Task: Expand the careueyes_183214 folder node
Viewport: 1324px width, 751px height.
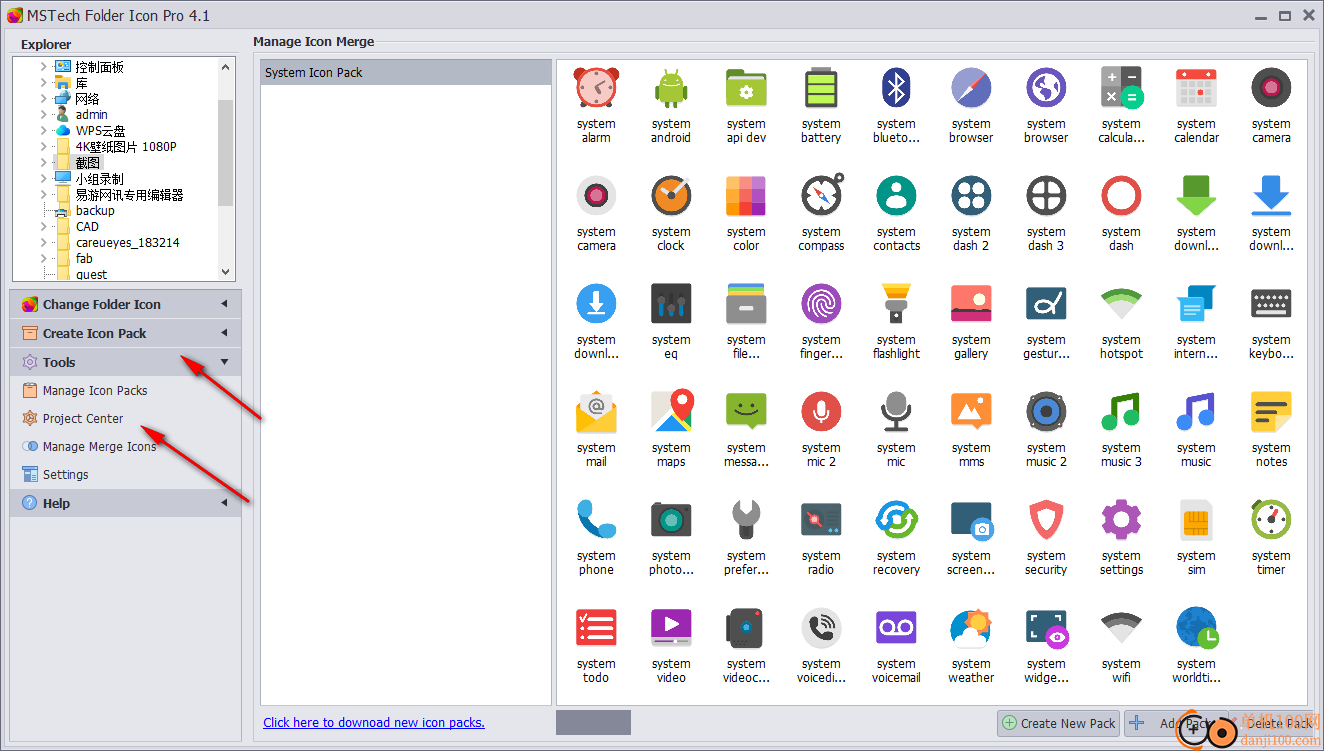Action: pyautogui.click(x=43, y=243)
